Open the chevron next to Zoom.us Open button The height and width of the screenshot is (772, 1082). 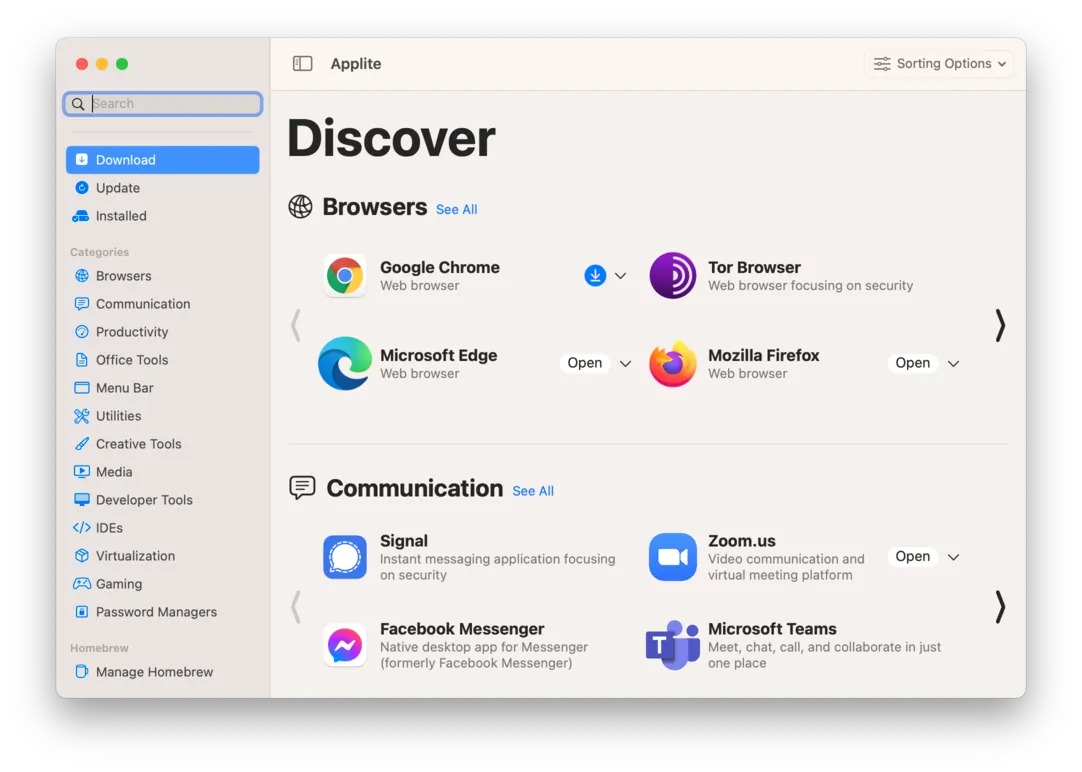click(x=951, y=556)
